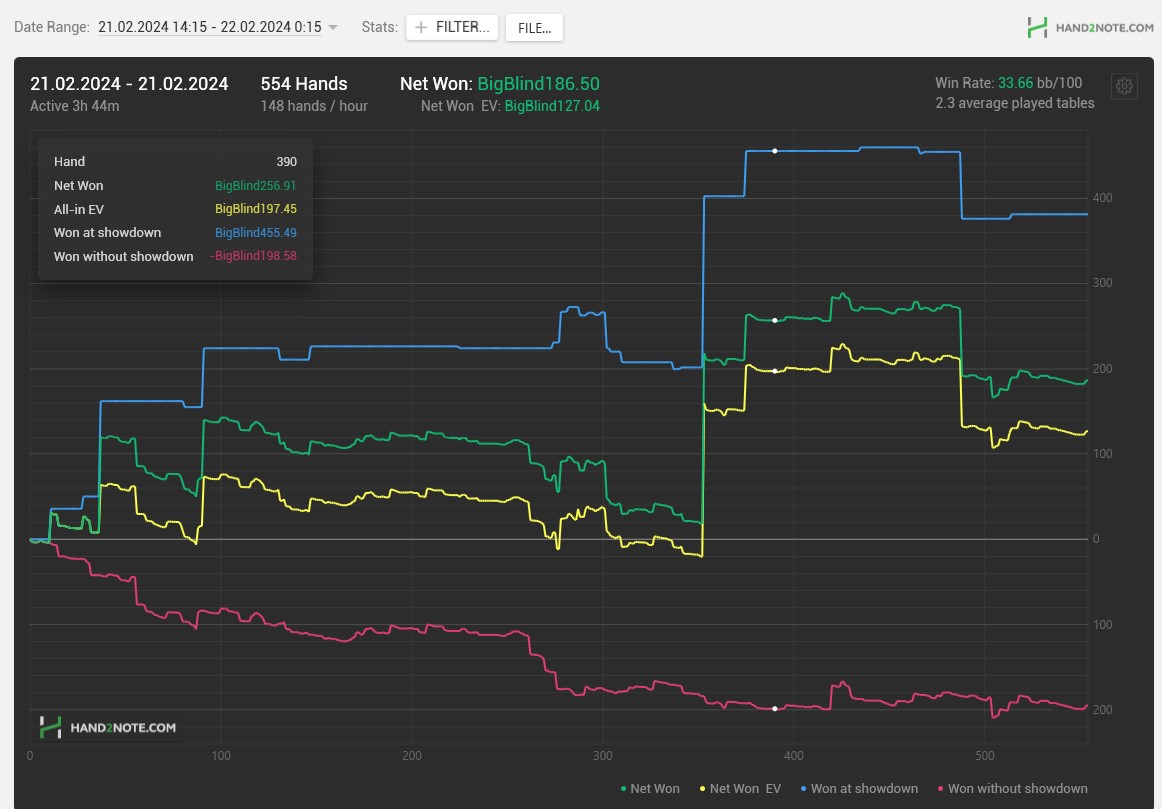Select the white marker on the blue showdown line
This screenshot has height=809, width=1162.
775,151
